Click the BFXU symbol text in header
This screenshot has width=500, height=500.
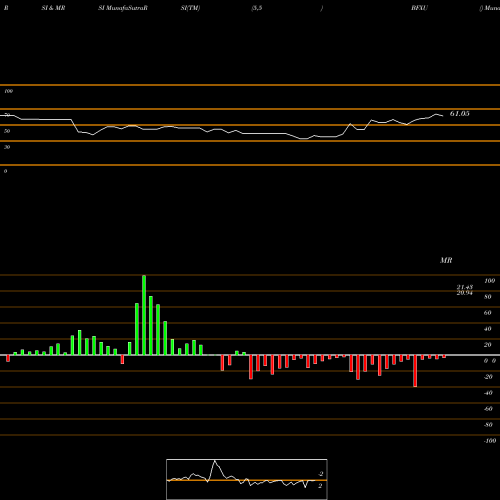coord(419,8)
